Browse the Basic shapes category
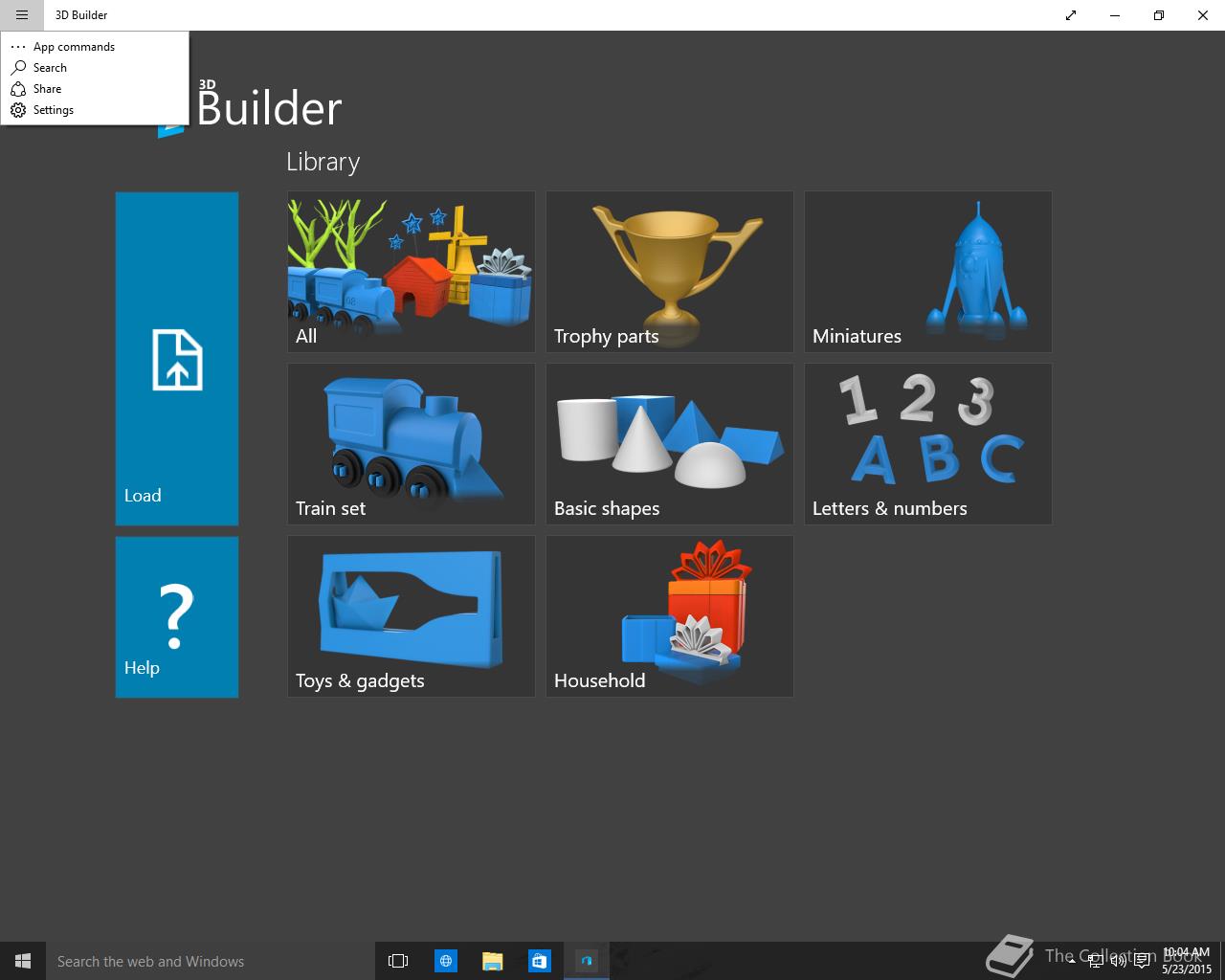 pos(670,444)
